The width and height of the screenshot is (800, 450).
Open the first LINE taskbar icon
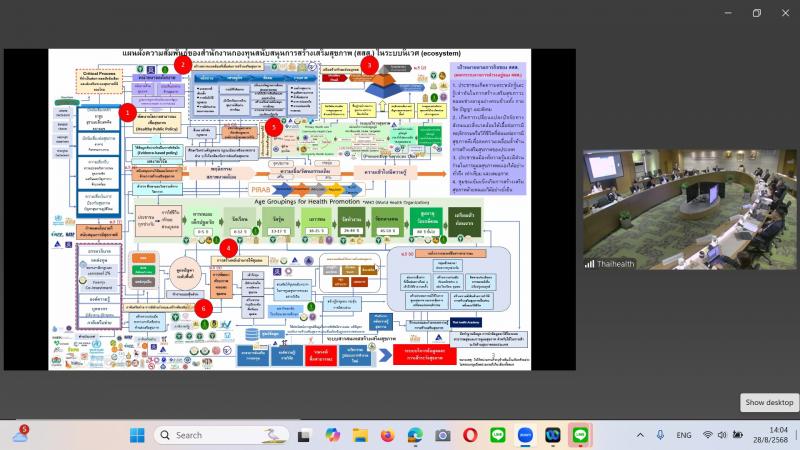click(498, 435)
